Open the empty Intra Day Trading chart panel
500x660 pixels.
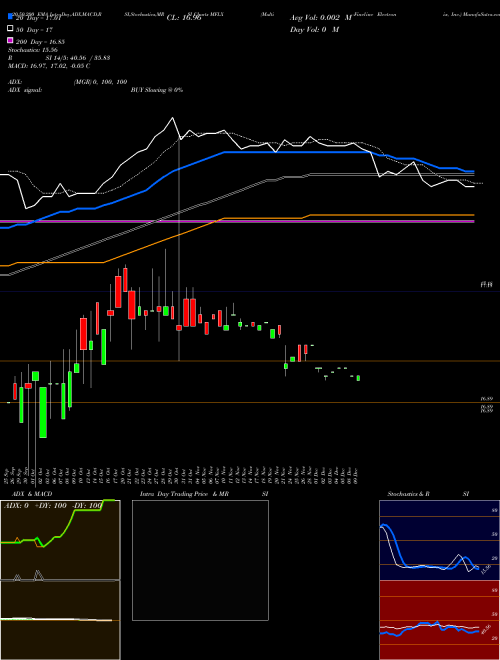click(200, 560)
